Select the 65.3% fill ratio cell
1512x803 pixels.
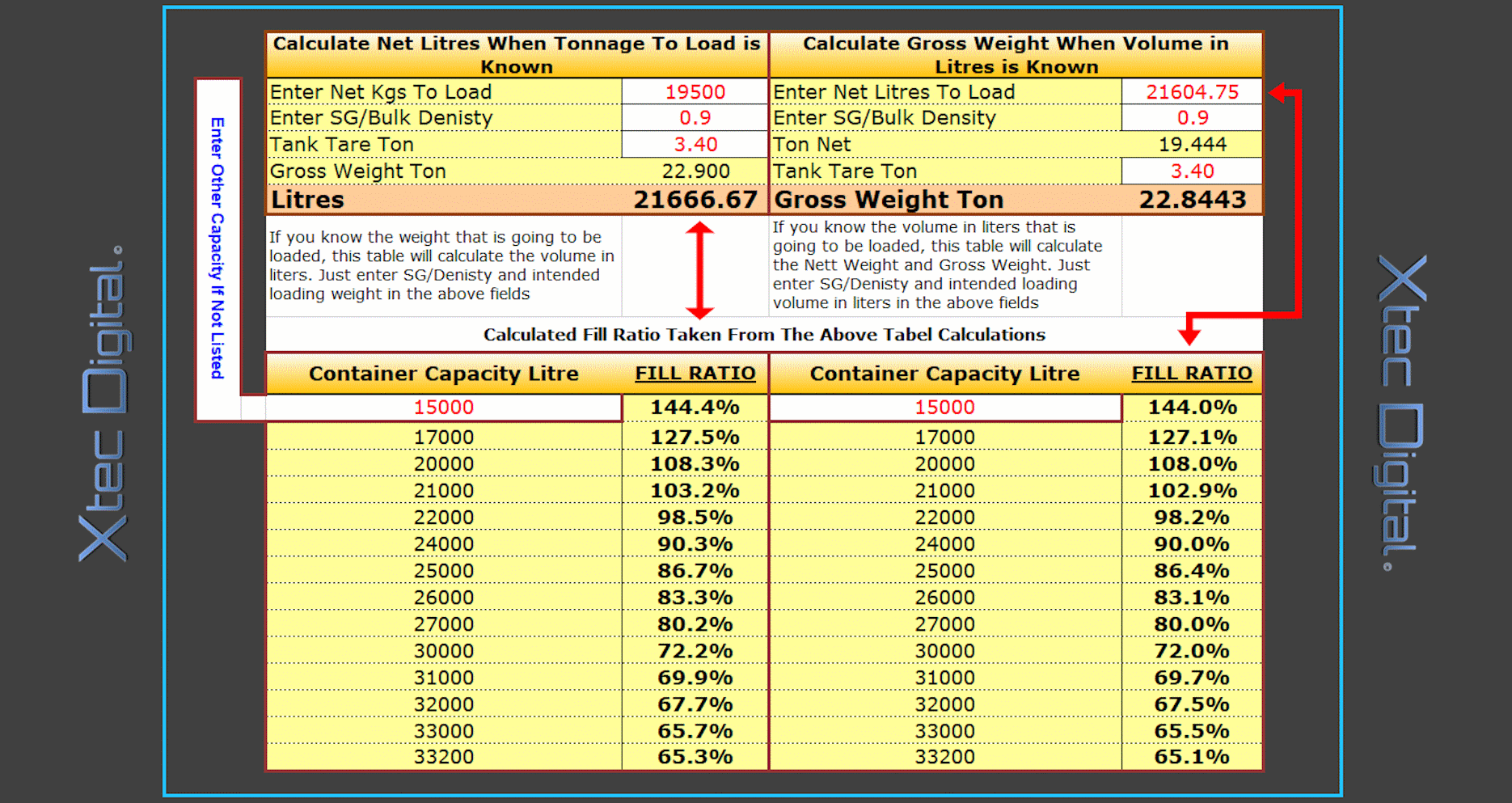pyautogui.click(x=695, y=757)
